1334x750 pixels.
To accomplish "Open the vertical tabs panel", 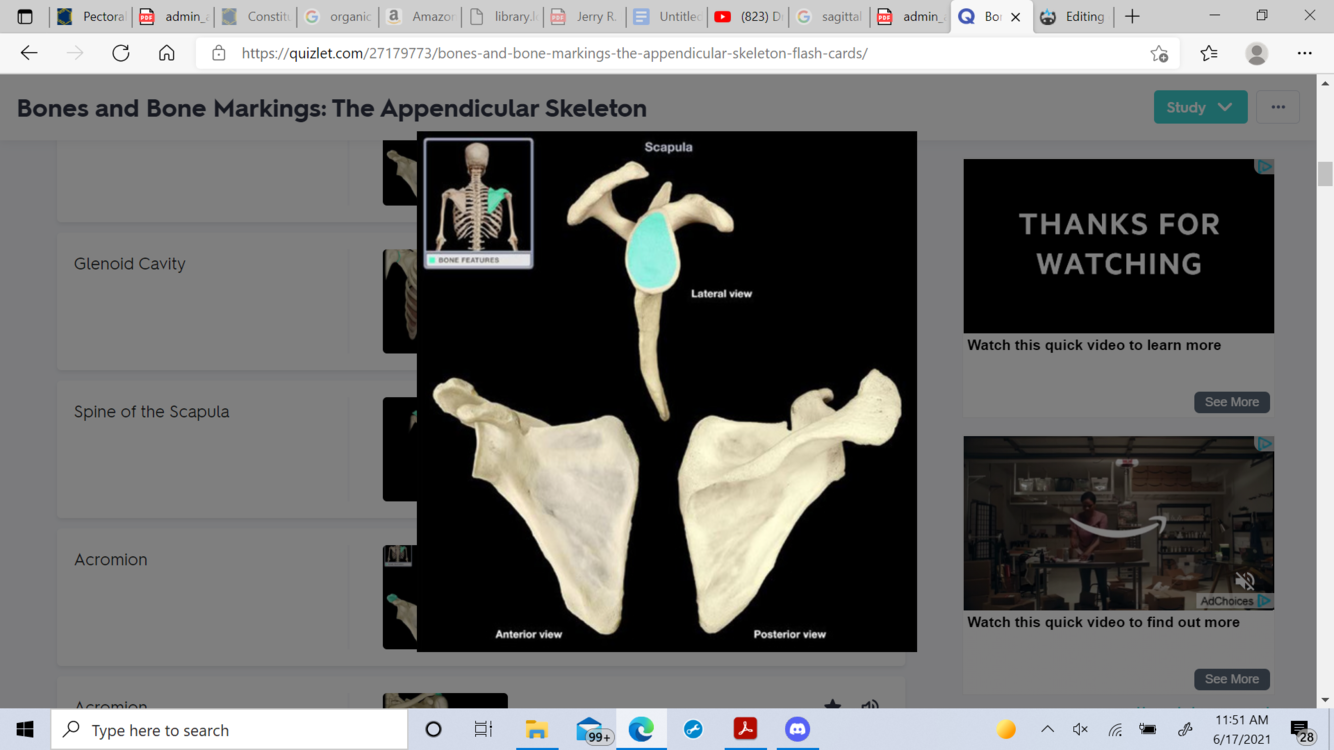I will (25, 16).
